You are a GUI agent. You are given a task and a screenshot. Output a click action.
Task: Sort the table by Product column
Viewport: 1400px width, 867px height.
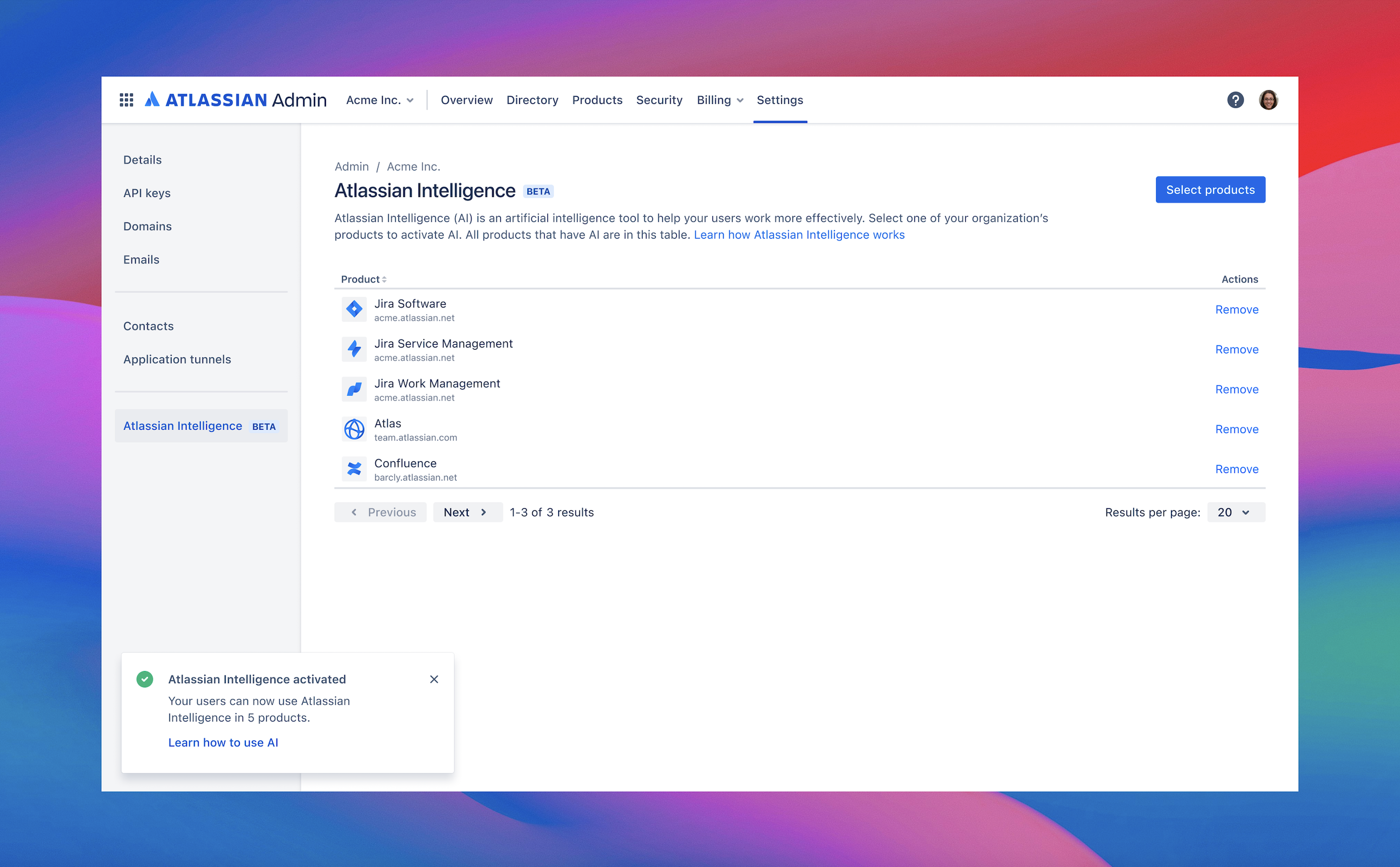pyautogui.click(x=364, y=279)
